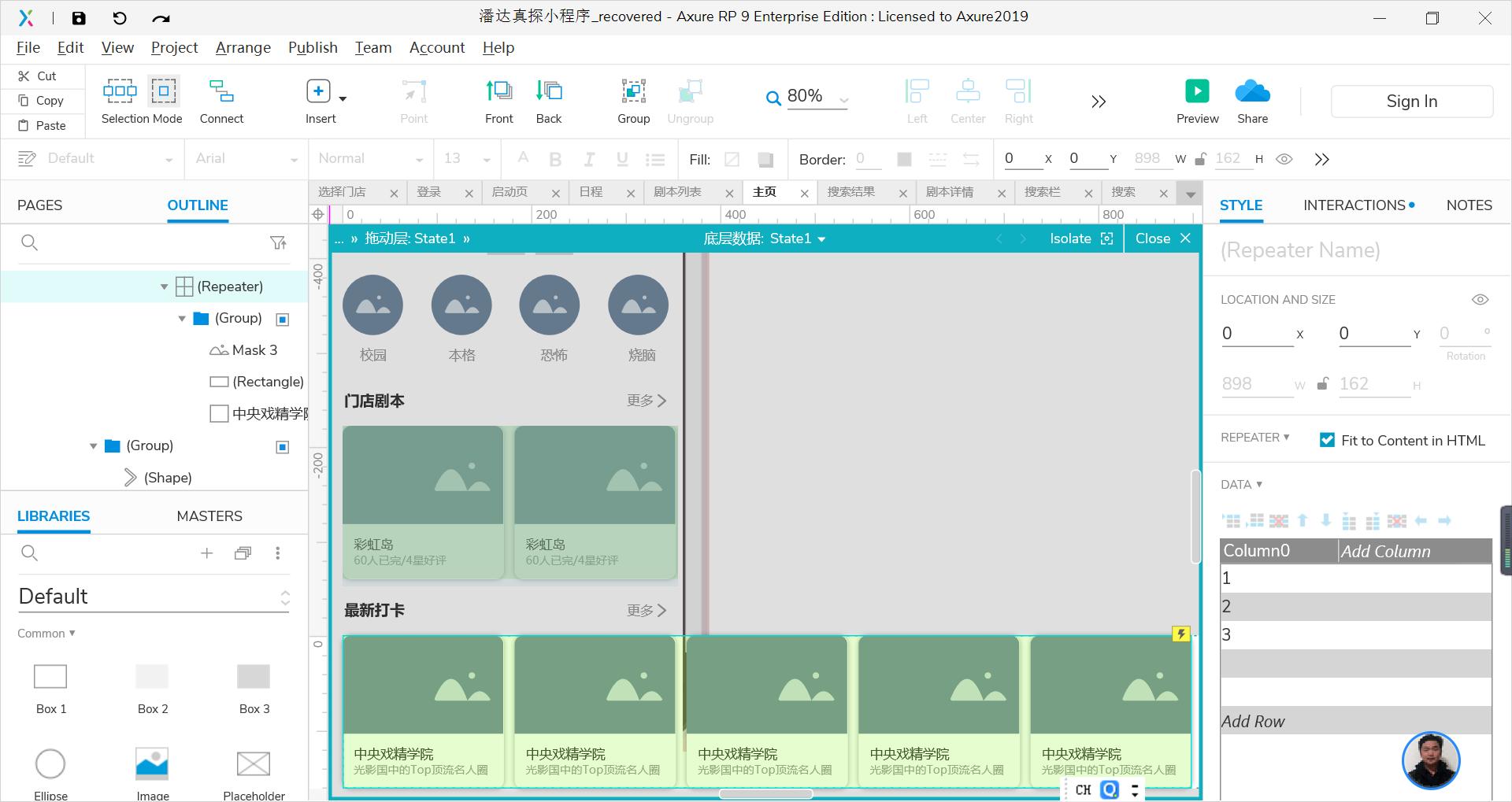Click the Preview play icon

tap(1197, 91)
